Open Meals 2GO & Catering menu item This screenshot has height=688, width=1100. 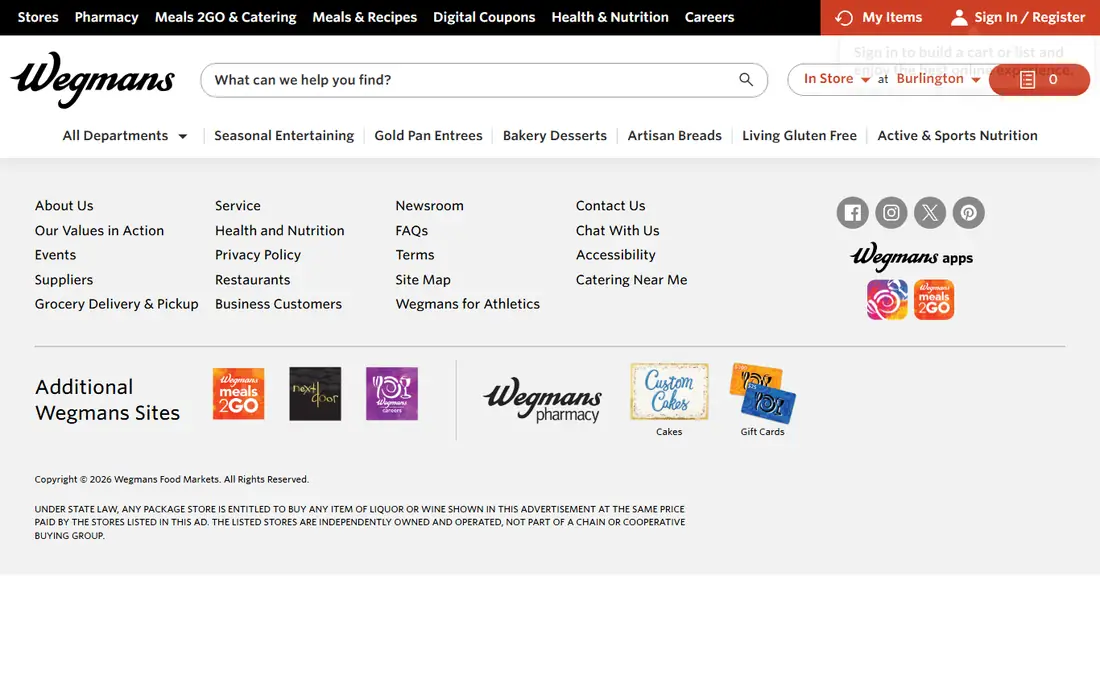(x=225, y=17)
